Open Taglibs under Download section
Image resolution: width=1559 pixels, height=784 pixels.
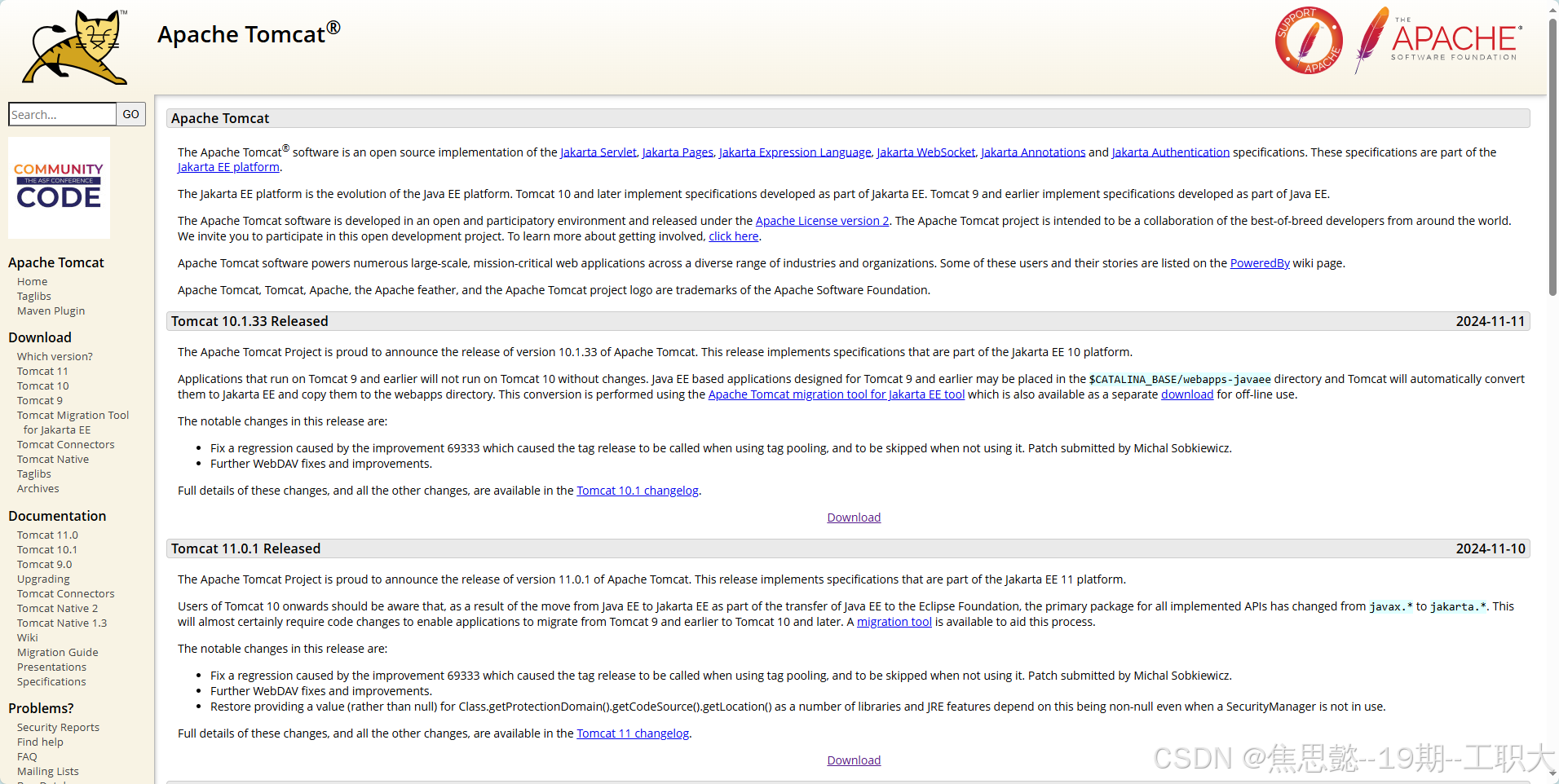33,473
